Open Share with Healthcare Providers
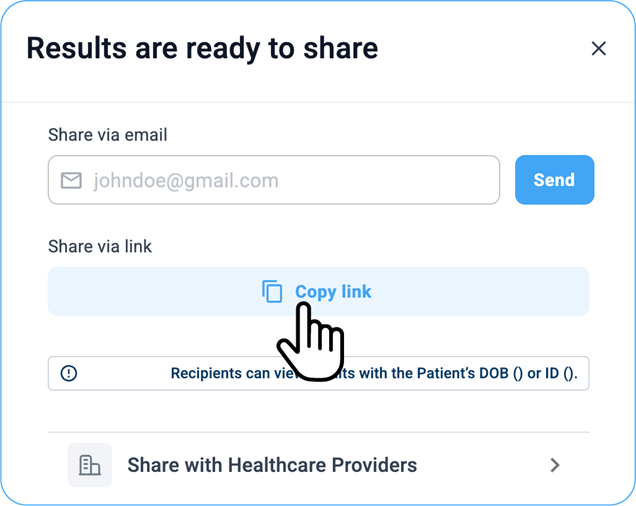Screen dimensions: 636x506 pyautogui.click(x=272, y=465)
